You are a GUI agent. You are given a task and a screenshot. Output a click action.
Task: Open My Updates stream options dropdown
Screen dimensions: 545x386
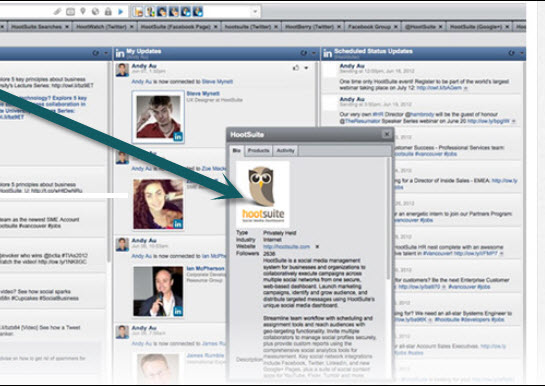(x=314, y=53)
